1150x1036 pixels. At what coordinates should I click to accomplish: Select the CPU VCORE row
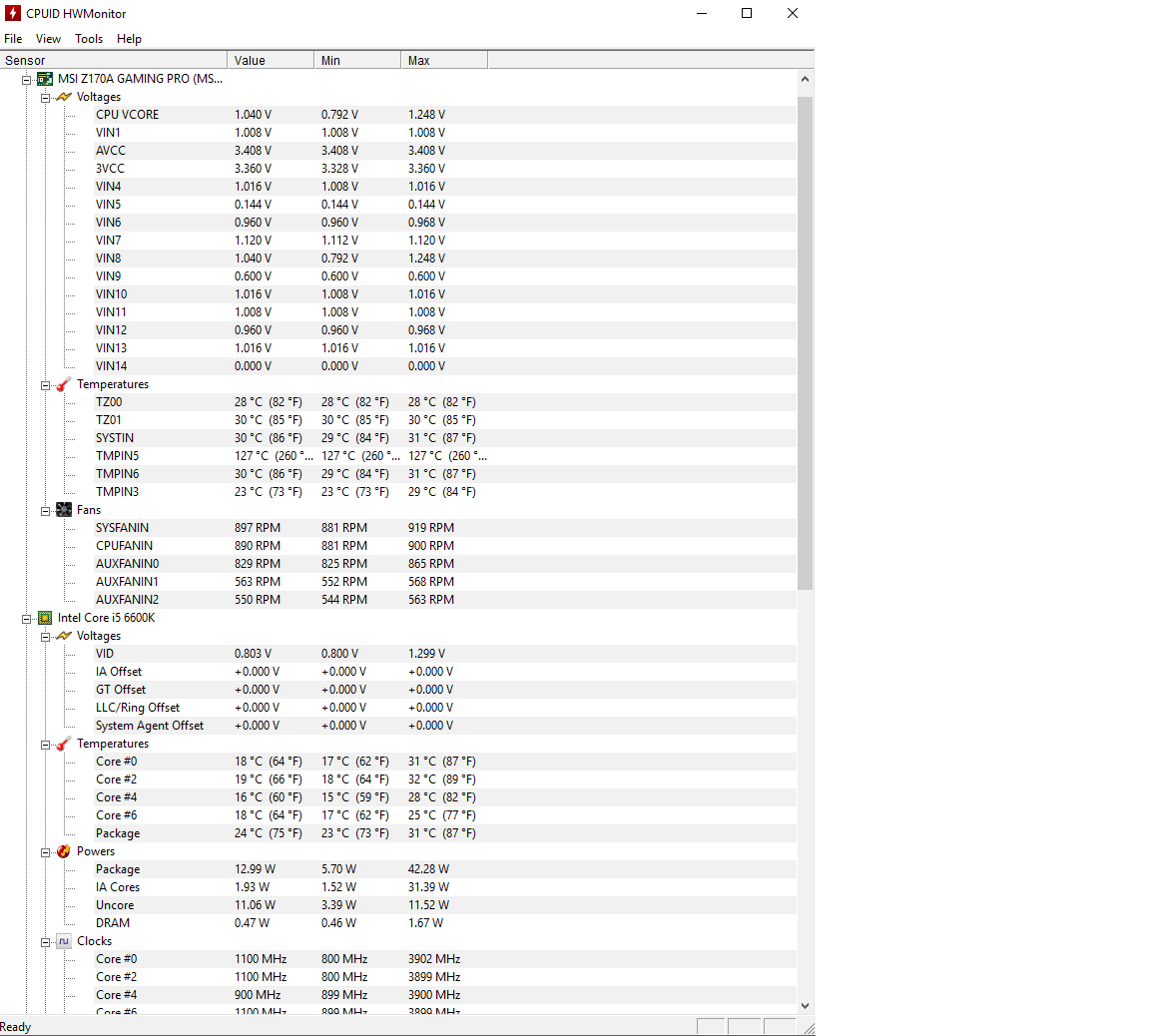click(x=445, y=115)
